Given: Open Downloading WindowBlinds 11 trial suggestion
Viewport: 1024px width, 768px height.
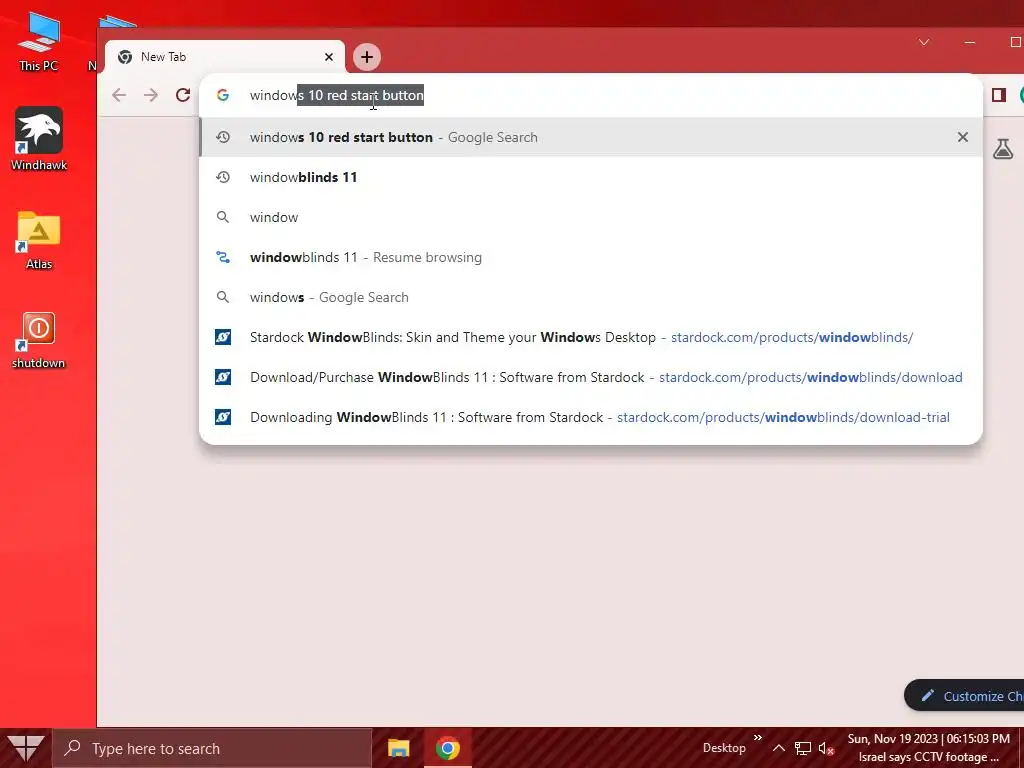Looking at the screenshot, I should [x=590, y=417].
